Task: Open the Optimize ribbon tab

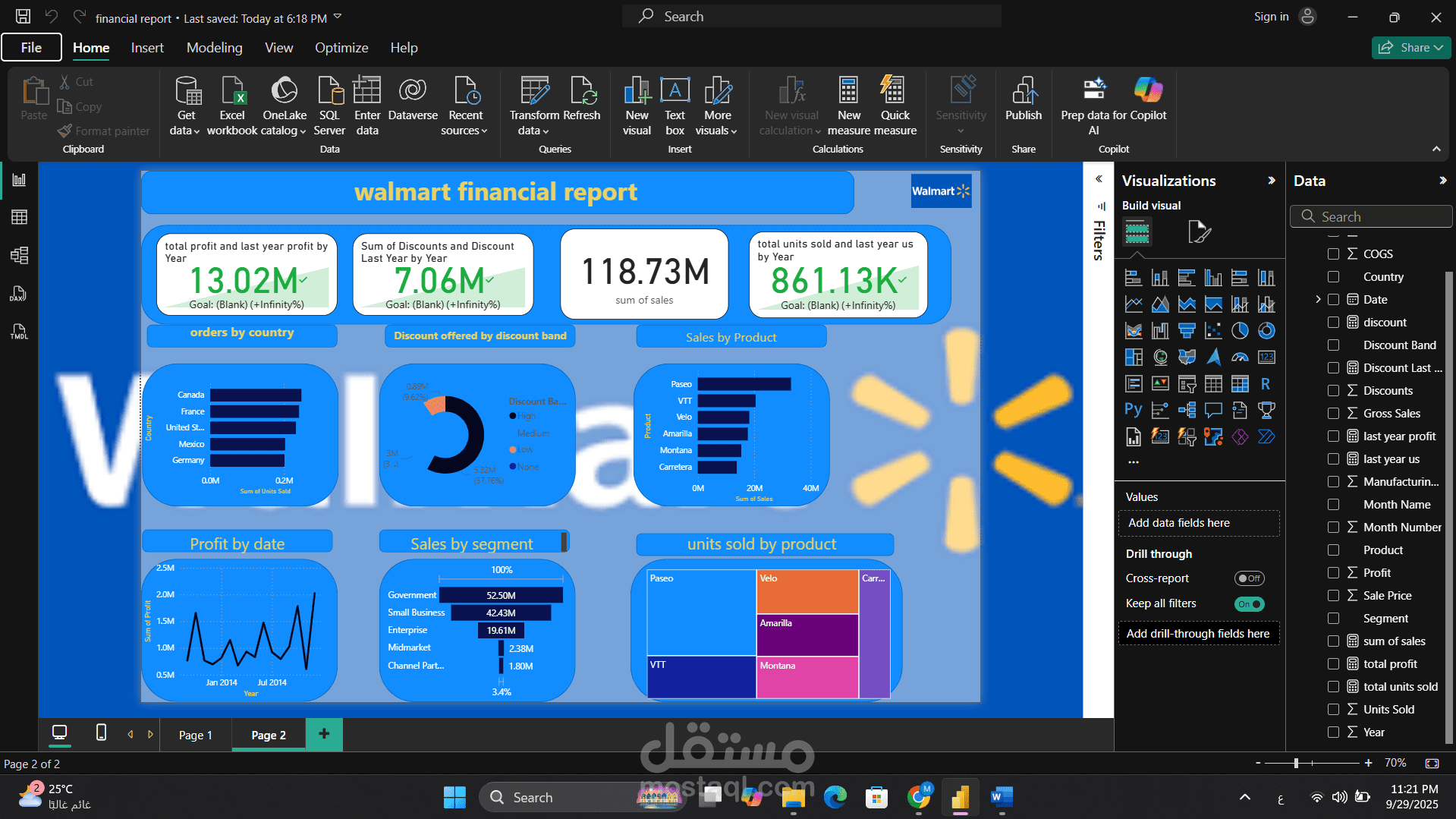Action: point(341,47)
